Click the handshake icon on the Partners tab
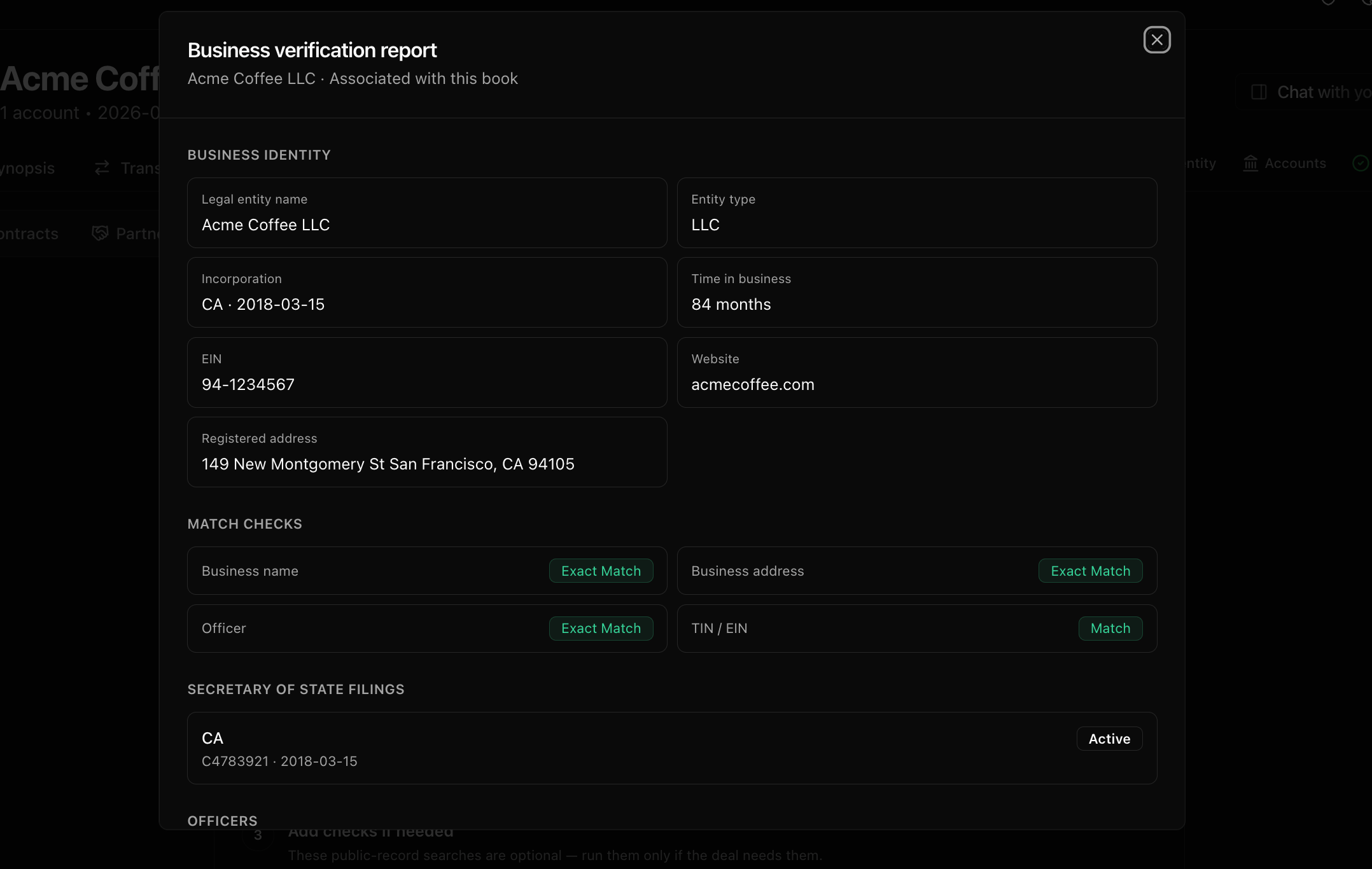The image size is (1372, 869). [100, 233]
